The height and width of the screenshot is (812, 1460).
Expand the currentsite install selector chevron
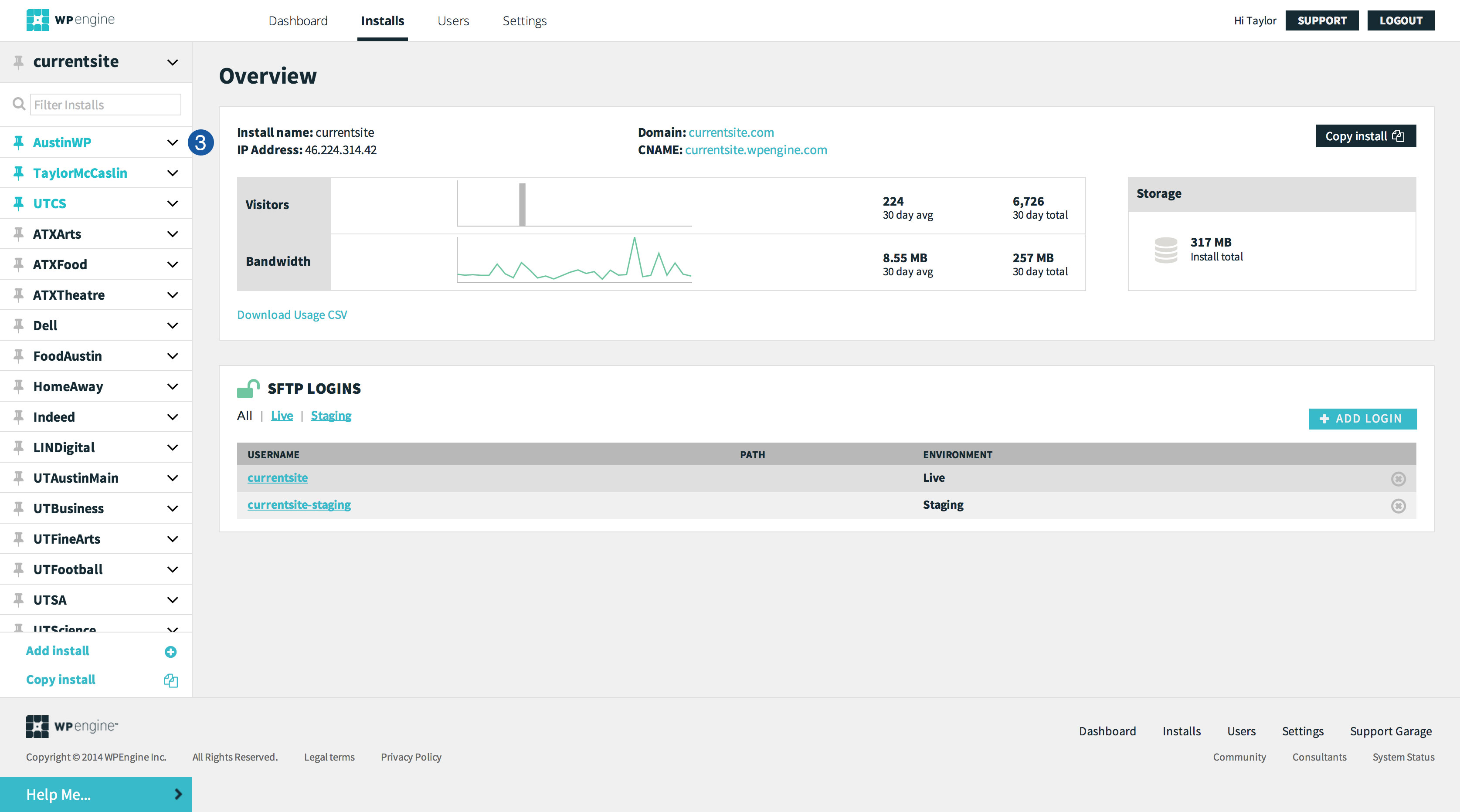(x=173, y=62)
